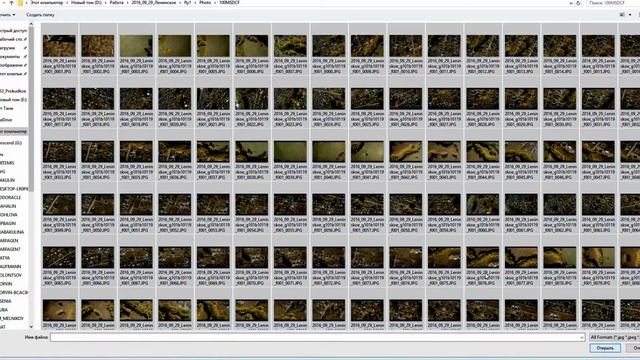Expand the view options dropdown arrow
The height and width of the screenshot is (360, 640).
coord(630,15)
